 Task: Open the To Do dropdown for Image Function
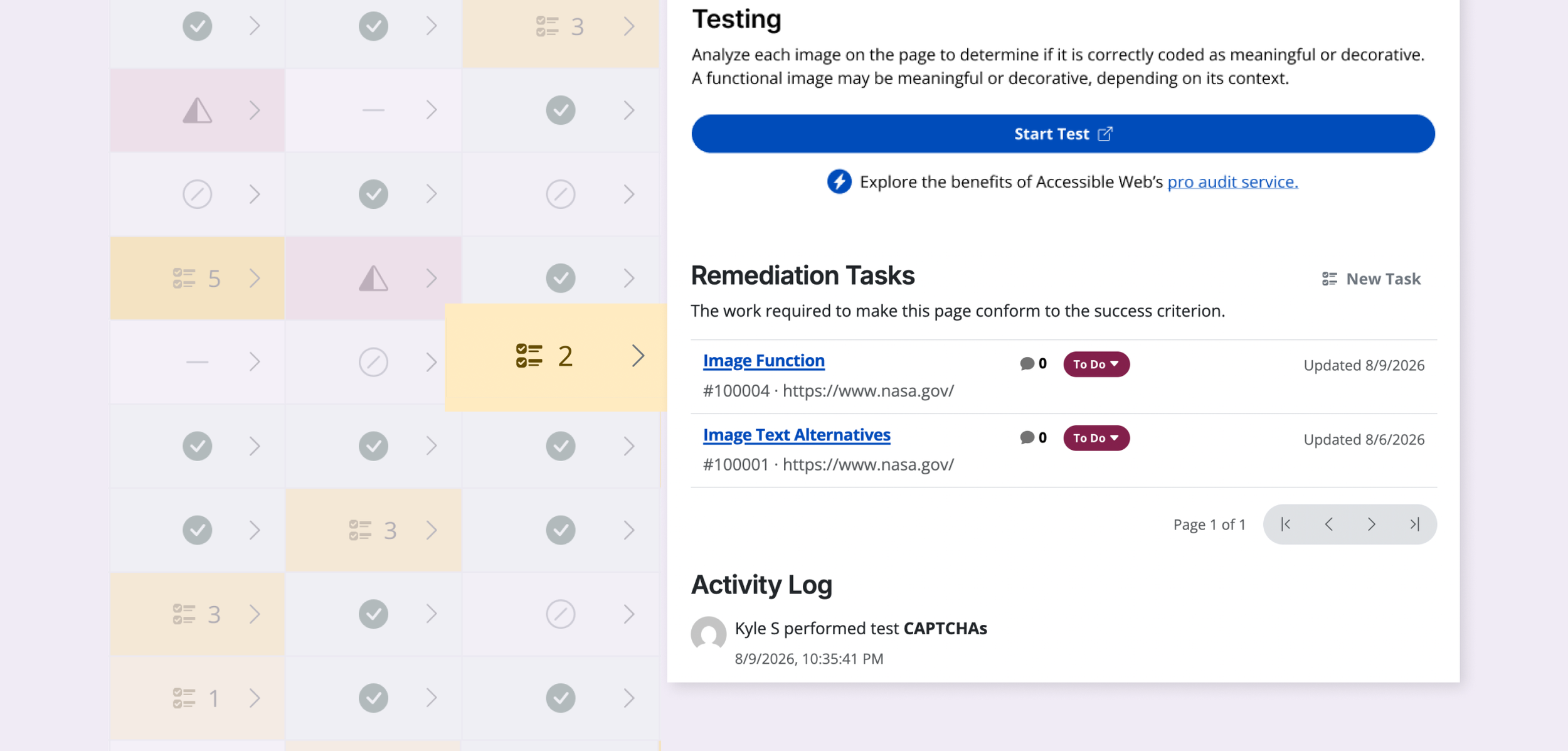point(1096,365)
